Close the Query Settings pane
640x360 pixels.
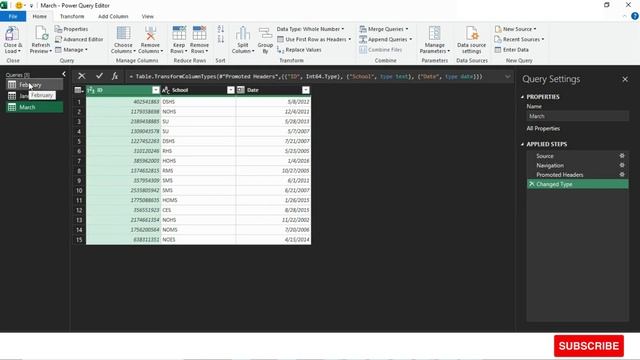point(625,79)
